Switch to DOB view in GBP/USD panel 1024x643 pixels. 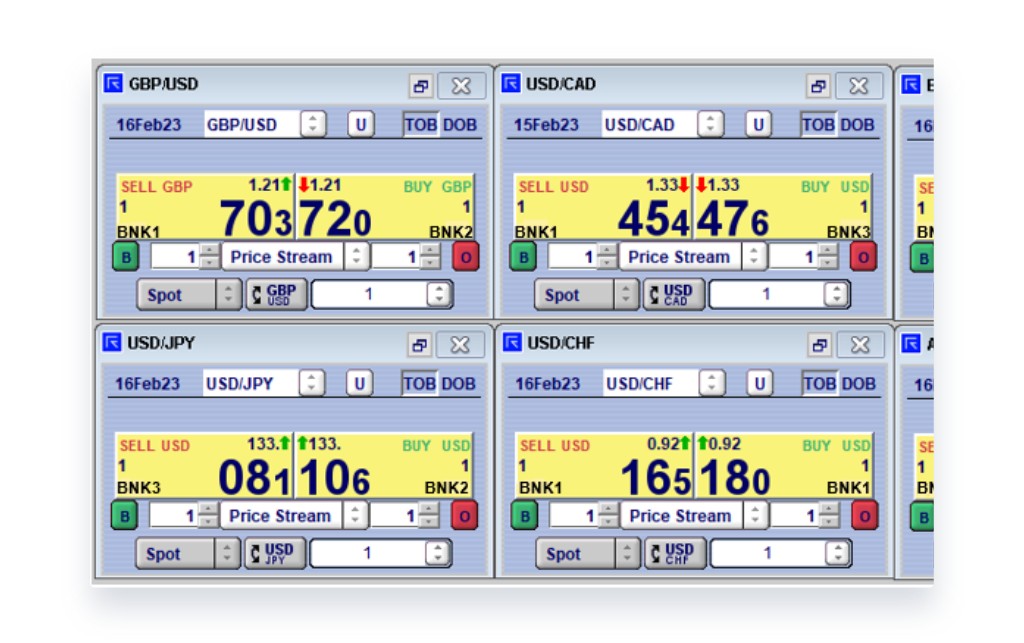tap(459, 125)
